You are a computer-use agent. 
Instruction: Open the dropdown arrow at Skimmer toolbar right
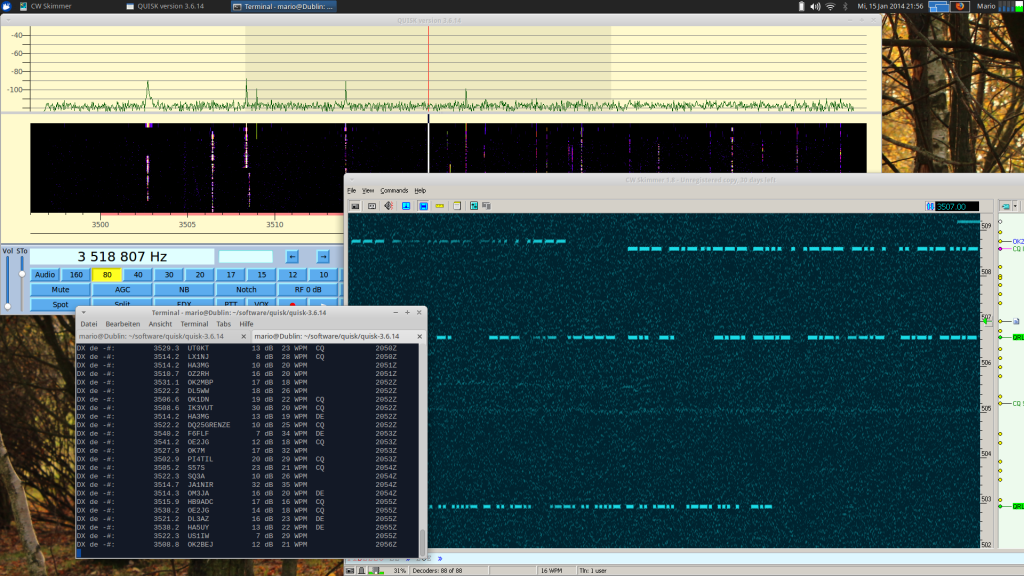click(1015, 206)
